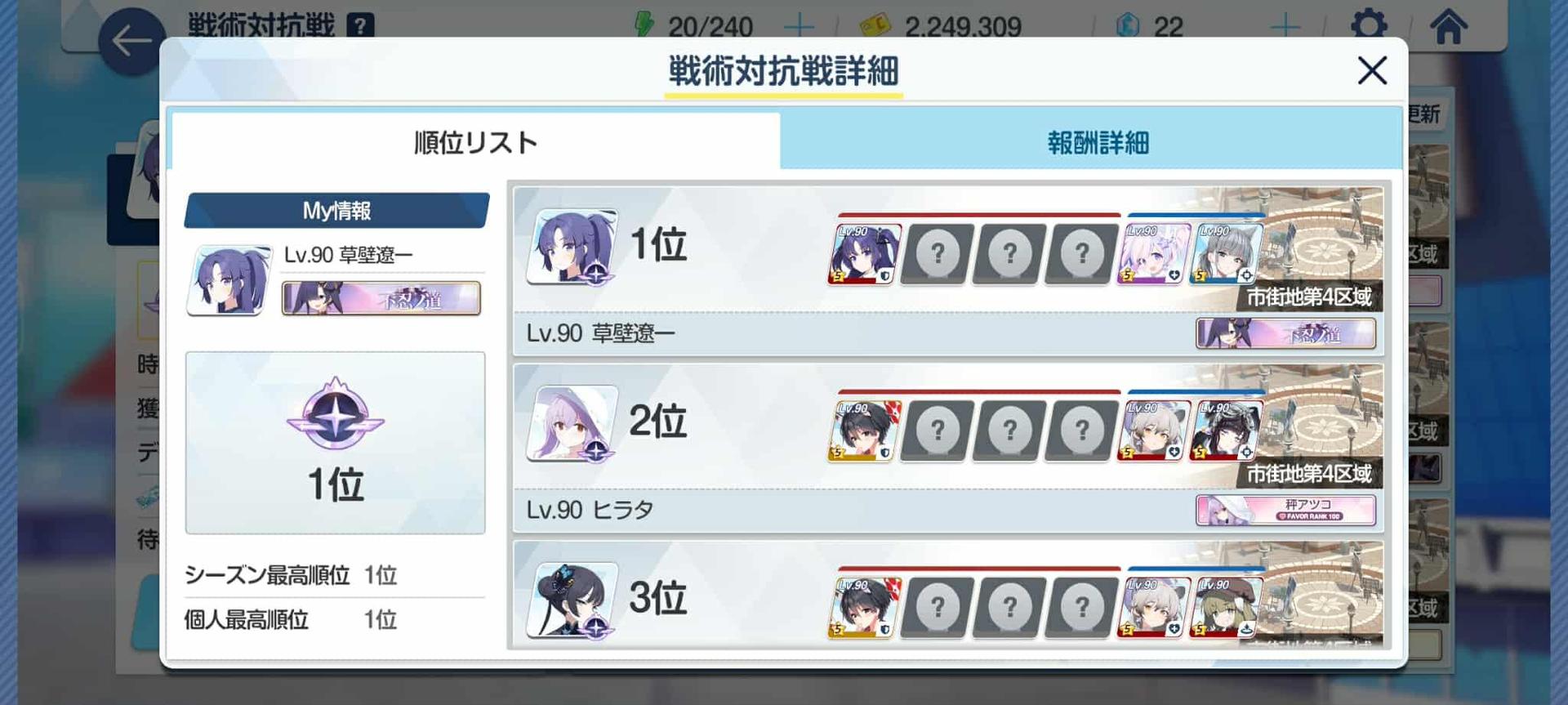Select the 順位リスト tab
This screenshot has height=705, width=1568.
point(475,142)
